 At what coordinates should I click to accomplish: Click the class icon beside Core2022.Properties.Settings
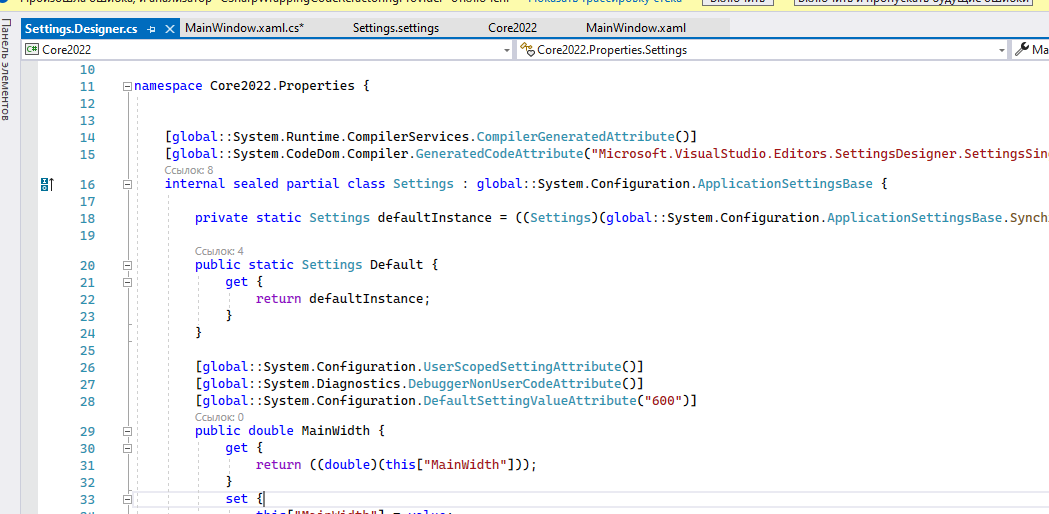click(x=528, y=50)
